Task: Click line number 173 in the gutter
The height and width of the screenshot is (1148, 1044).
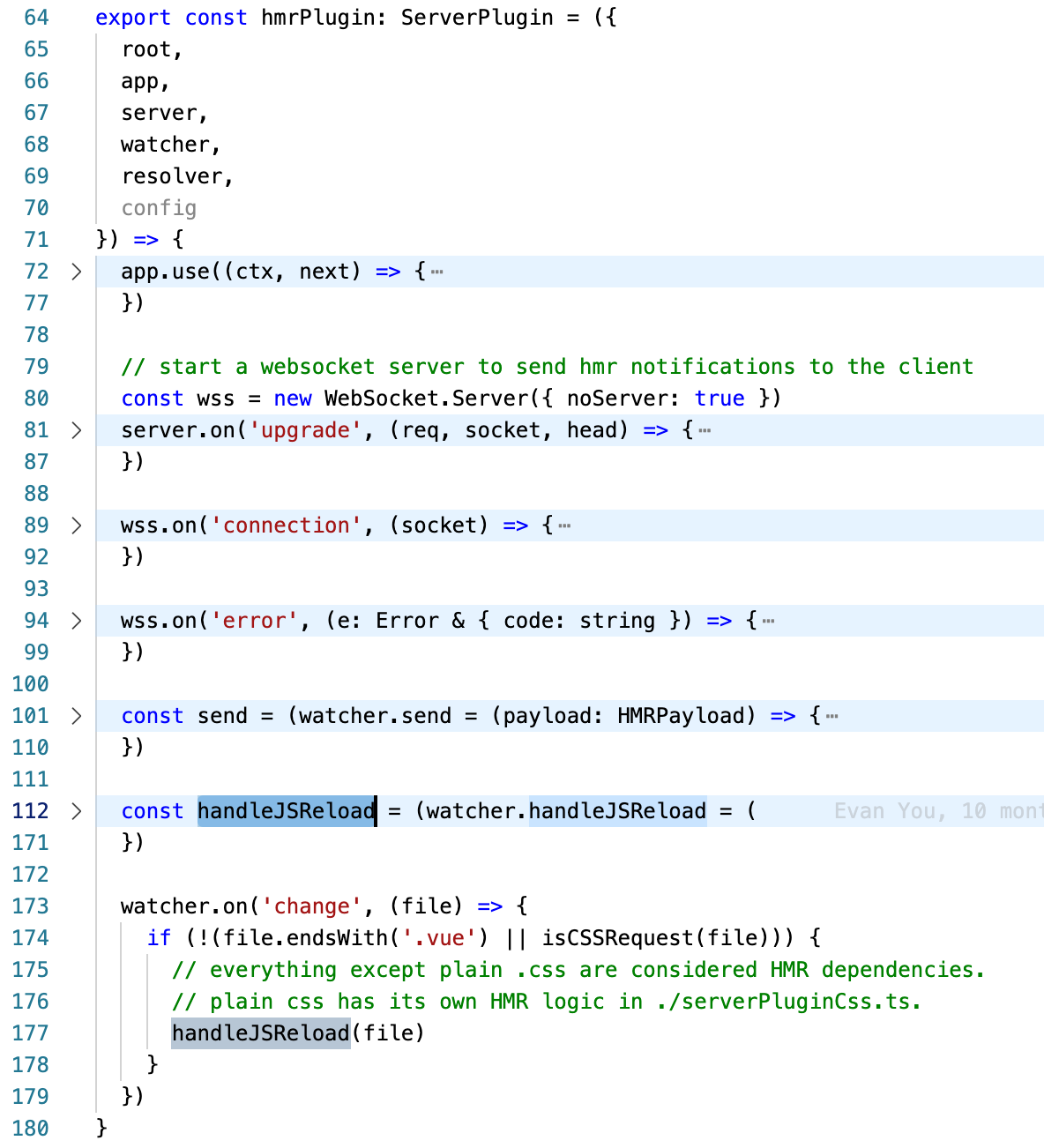Action: tap(31, 906)
